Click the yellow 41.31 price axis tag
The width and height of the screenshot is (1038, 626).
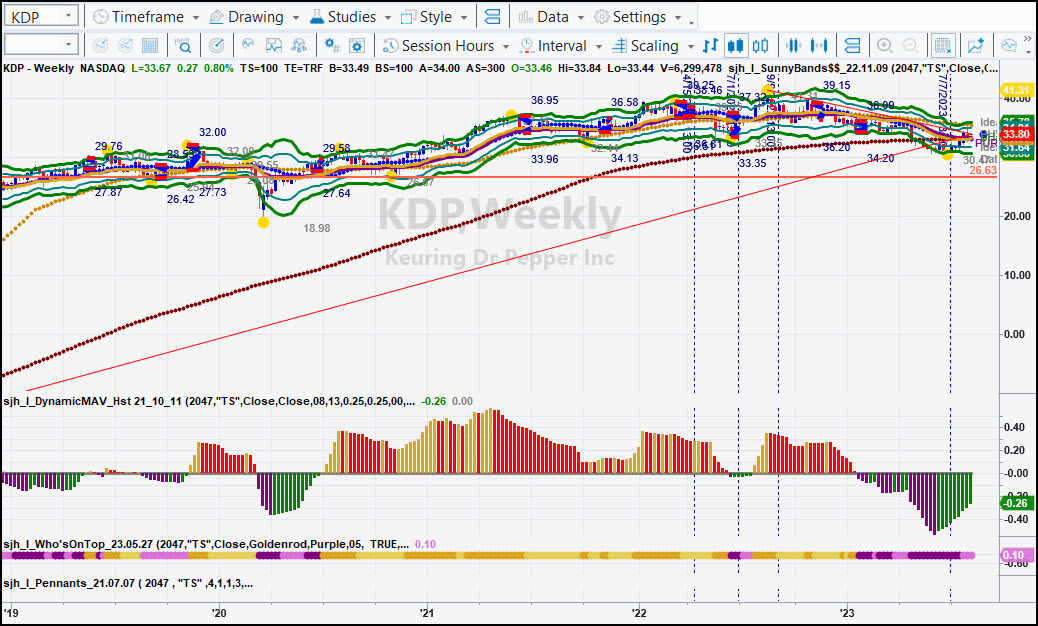pyautogui.click(x=1015, y=90)
